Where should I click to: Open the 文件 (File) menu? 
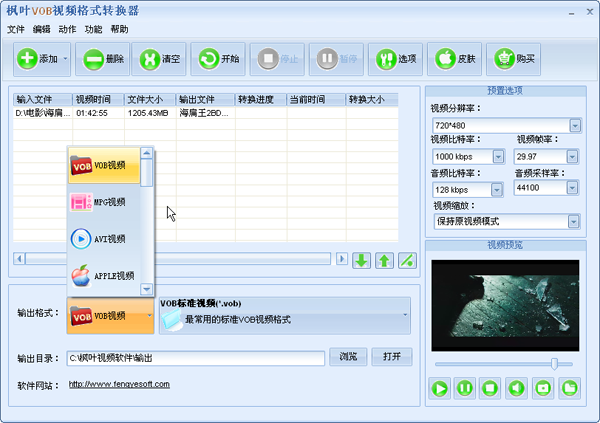[x=16, y=29]
